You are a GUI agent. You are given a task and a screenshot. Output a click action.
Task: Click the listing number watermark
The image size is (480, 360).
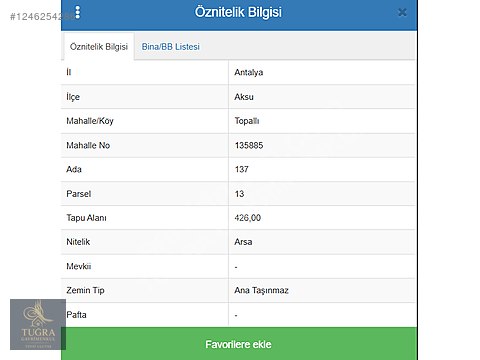coord(43,17)
